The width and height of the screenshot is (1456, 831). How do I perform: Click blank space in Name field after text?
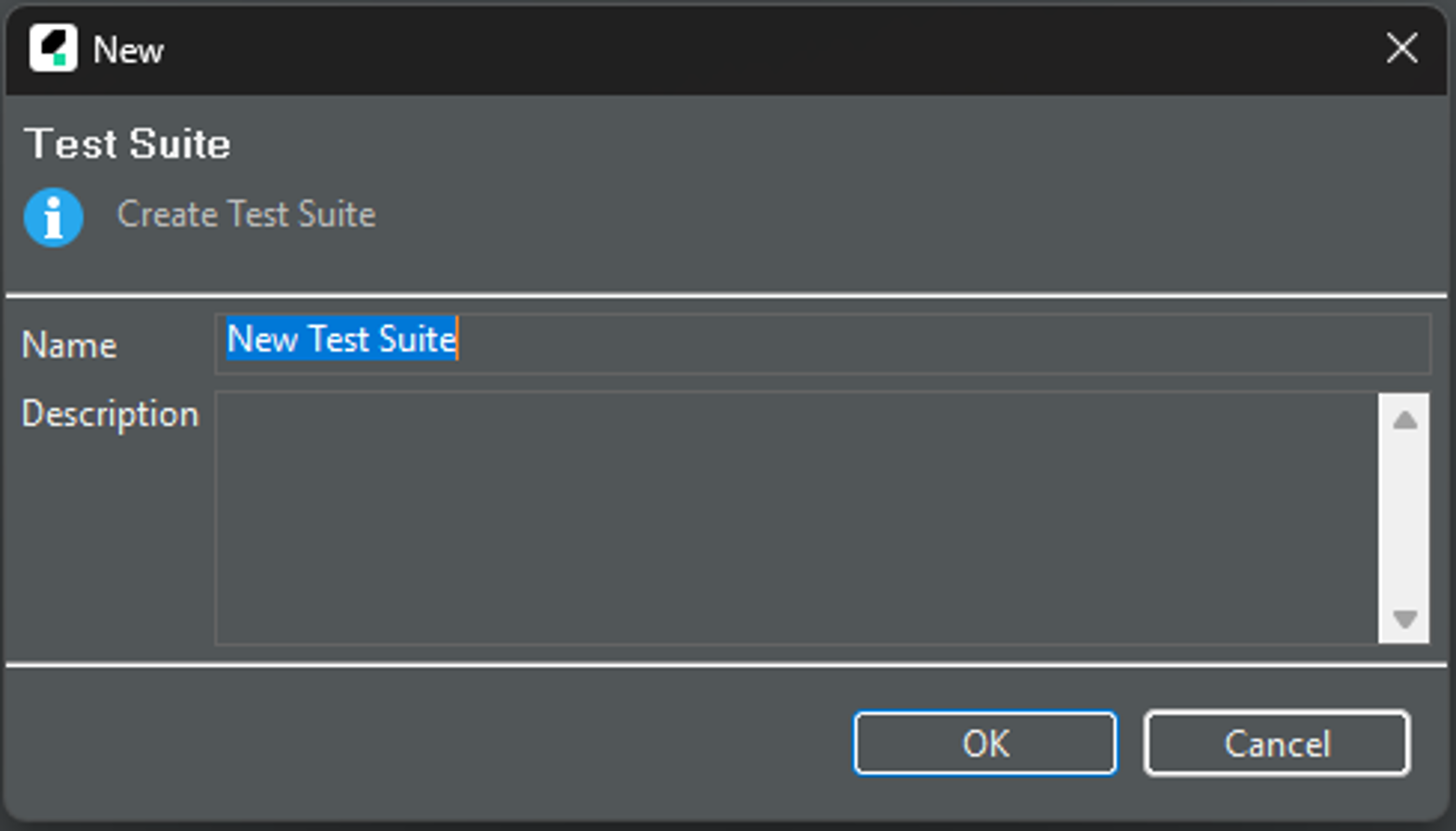pyautogui.click(x=913, y=344)
